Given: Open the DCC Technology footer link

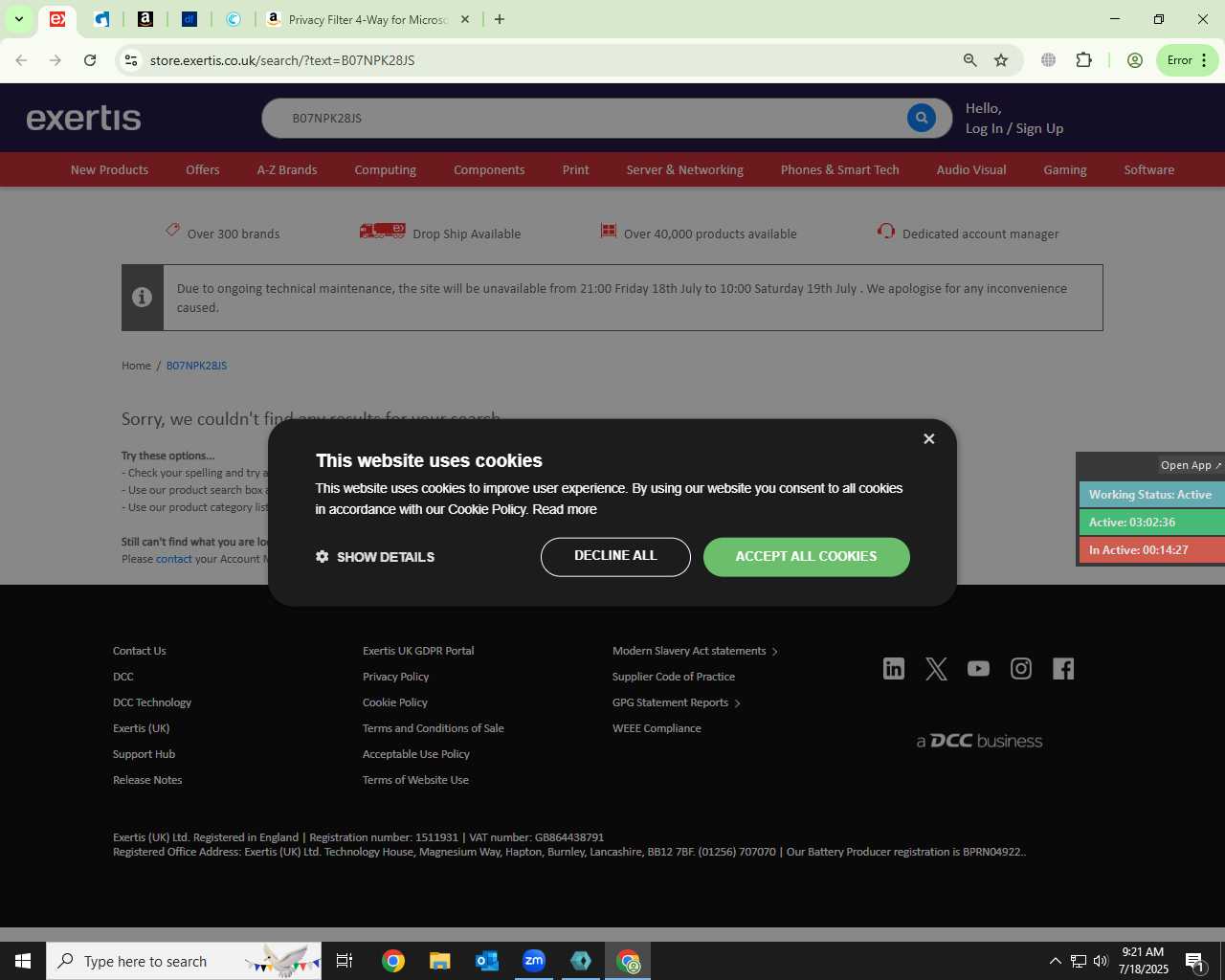Looking at the screenshot, I should 152,702.
